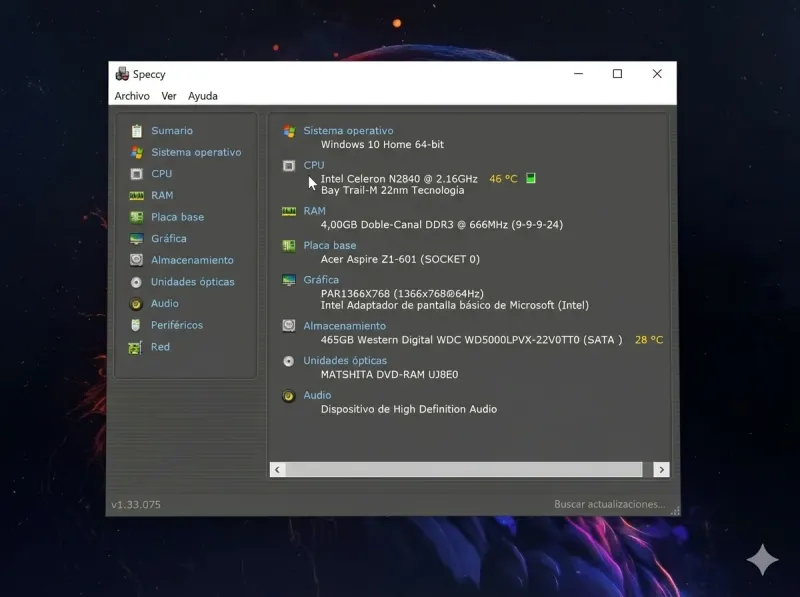Click the Placa base icon in summary panel

pyautogui.click(x=289, y=246)
